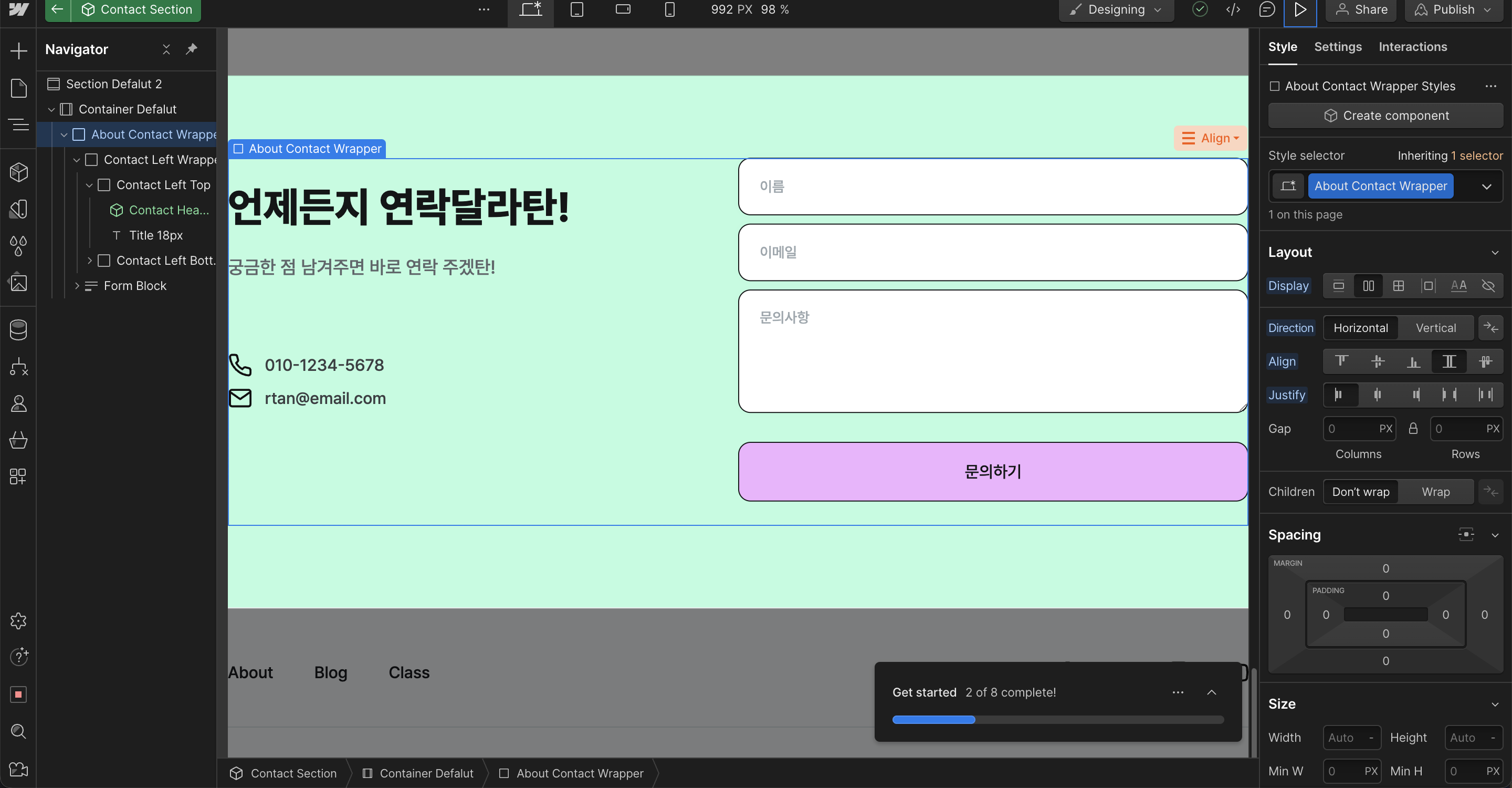Click Create component button
Viewport: 1512px width, 788px height.
coord(1385,116)
